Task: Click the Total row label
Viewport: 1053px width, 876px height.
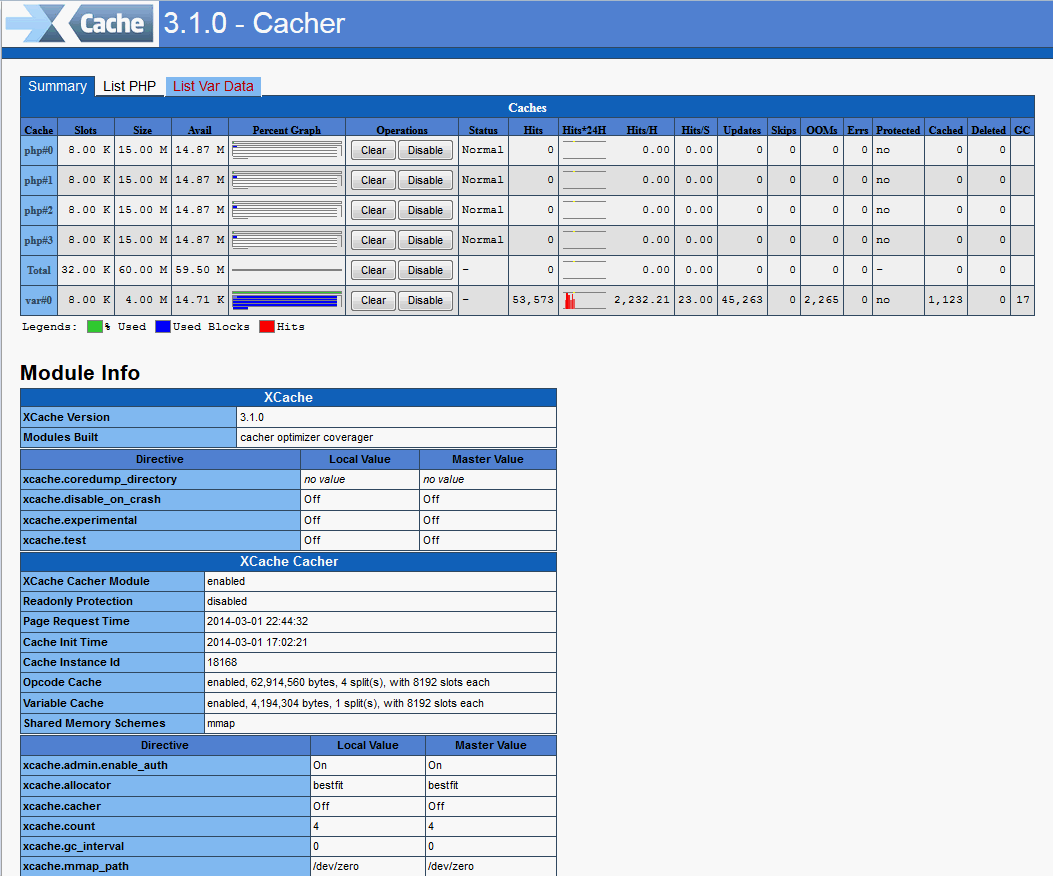Action: [x=38, y=270]
